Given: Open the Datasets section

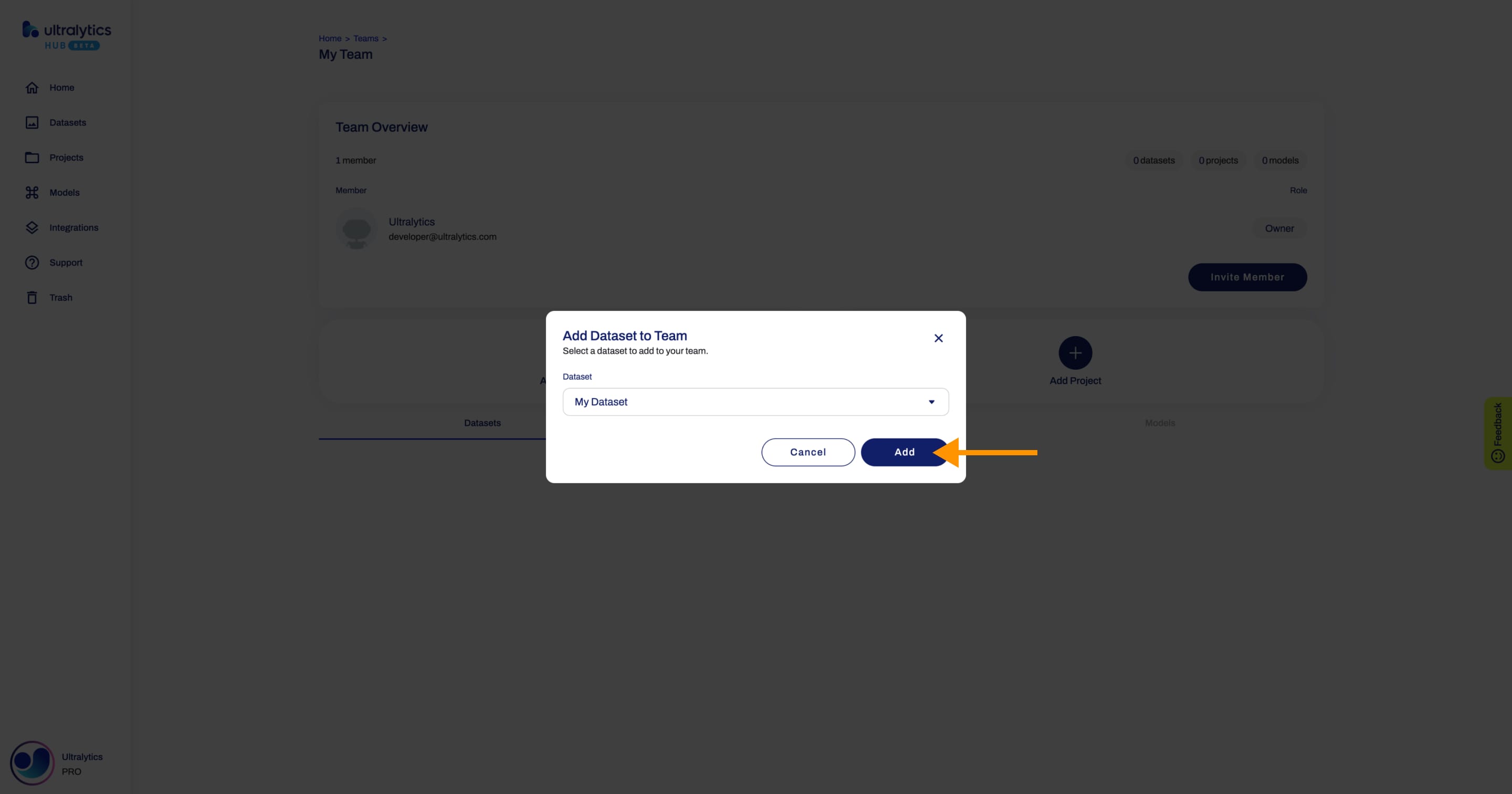Looking at the screenshot, I should click(x=67, y=122).
